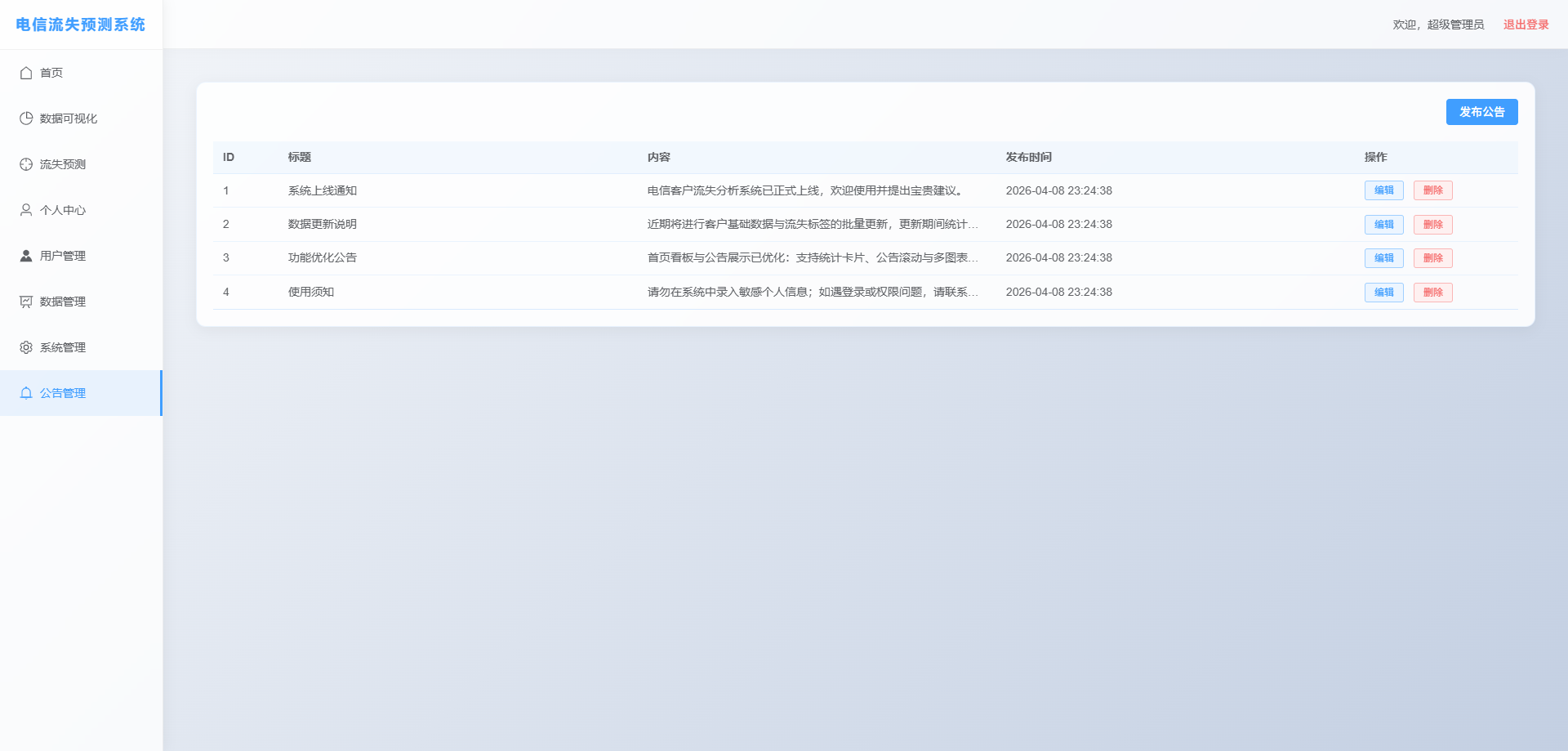
Task: Click the user management person icon
Action: click(26, 256)
